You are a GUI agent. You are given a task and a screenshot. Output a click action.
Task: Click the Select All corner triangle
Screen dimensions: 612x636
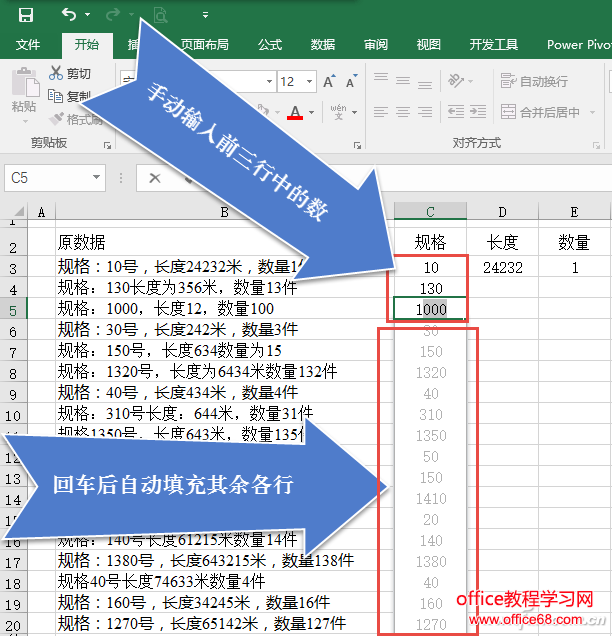(19, 211)
